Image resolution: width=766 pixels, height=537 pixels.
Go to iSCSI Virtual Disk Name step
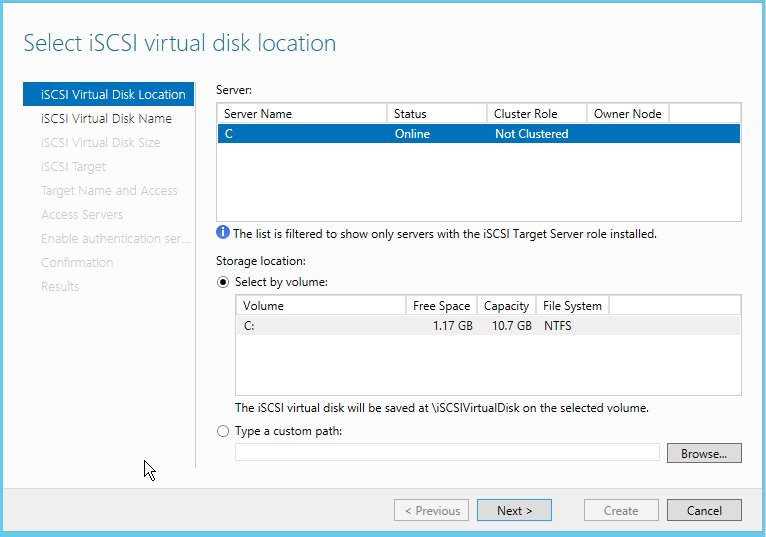click(x=105, y=119)
